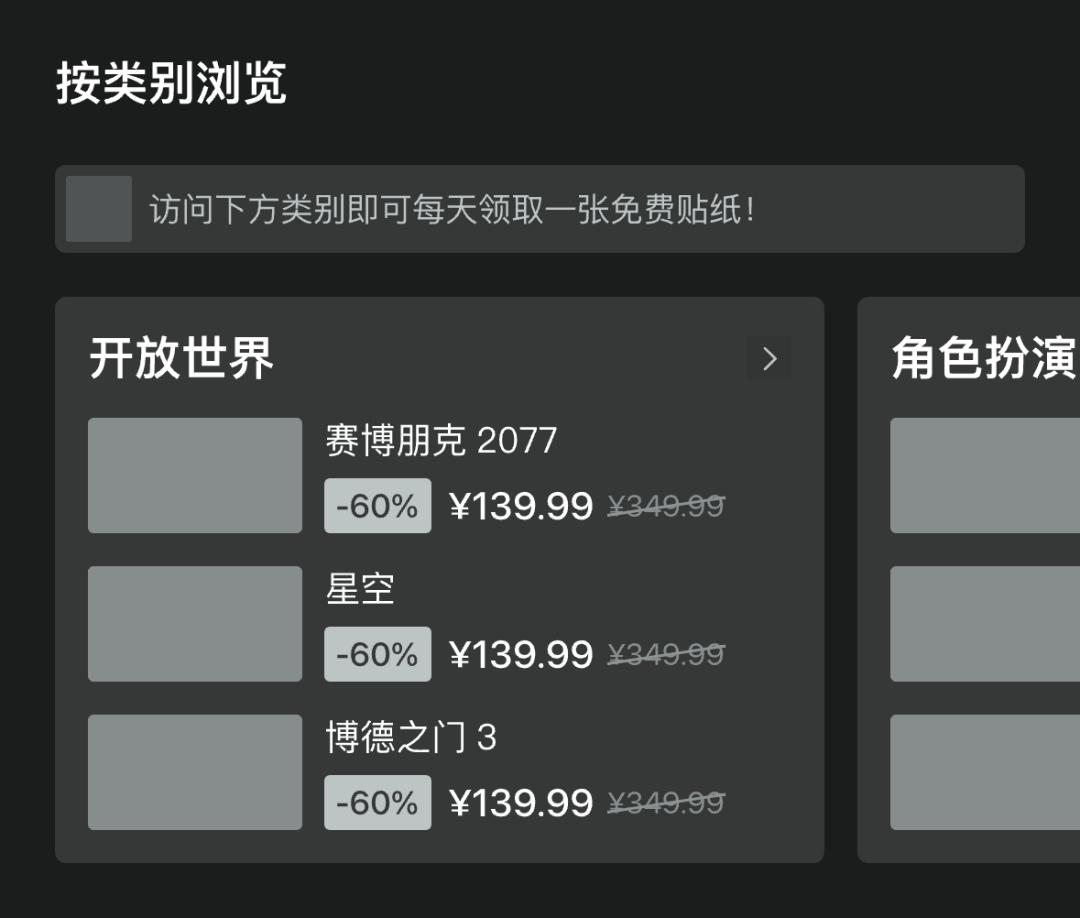Viewport: 1080px width, 918px height.
Task: Click the ¥139.99 price of 博德之门 3
Action: coord(521,802)
